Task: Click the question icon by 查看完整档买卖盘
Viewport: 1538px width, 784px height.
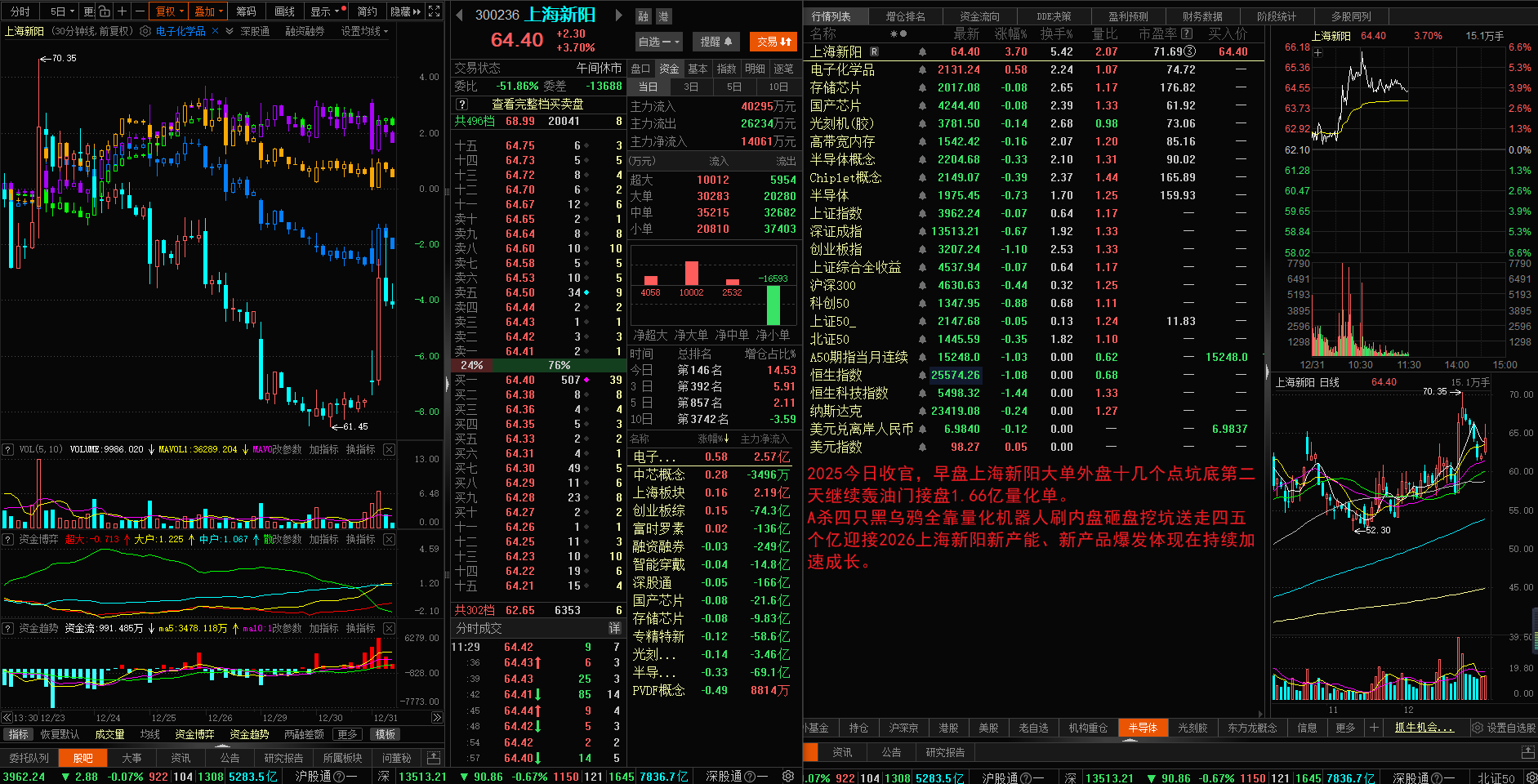Action: (x=462, y=105)
